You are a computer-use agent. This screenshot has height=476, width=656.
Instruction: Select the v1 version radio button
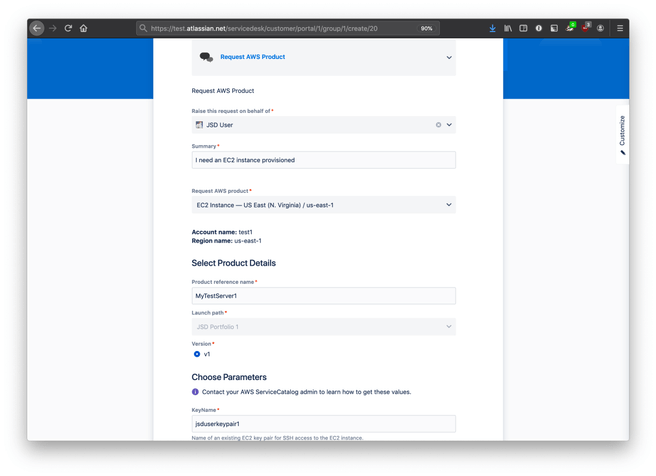(x=197, y=354)
